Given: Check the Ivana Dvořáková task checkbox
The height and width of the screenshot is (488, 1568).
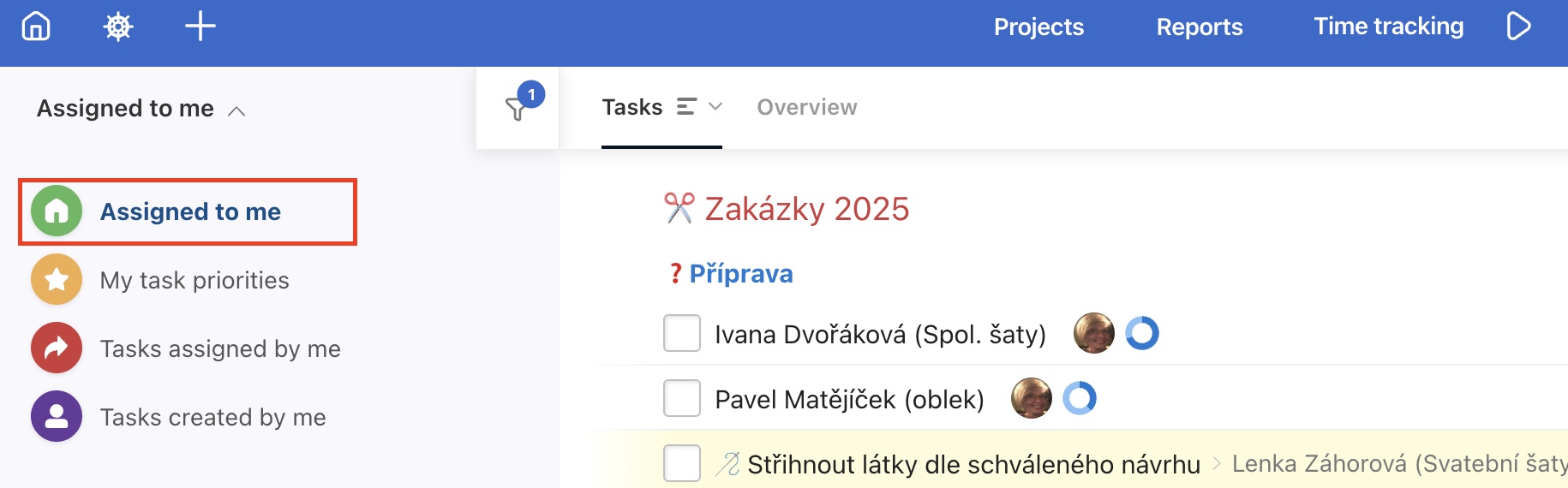Looking at the screenshot, I should 682,333.
